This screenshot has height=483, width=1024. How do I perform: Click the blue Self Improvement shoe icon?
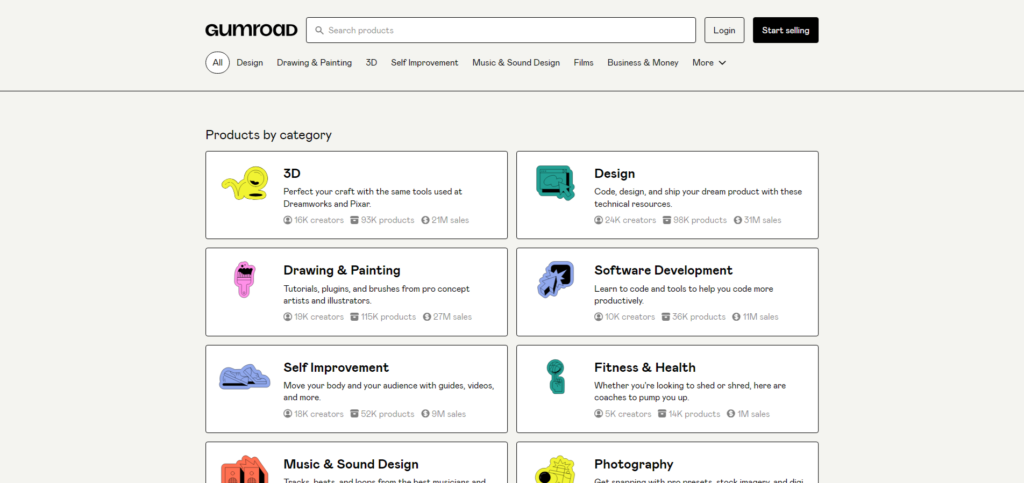click(x=245, y=377)
